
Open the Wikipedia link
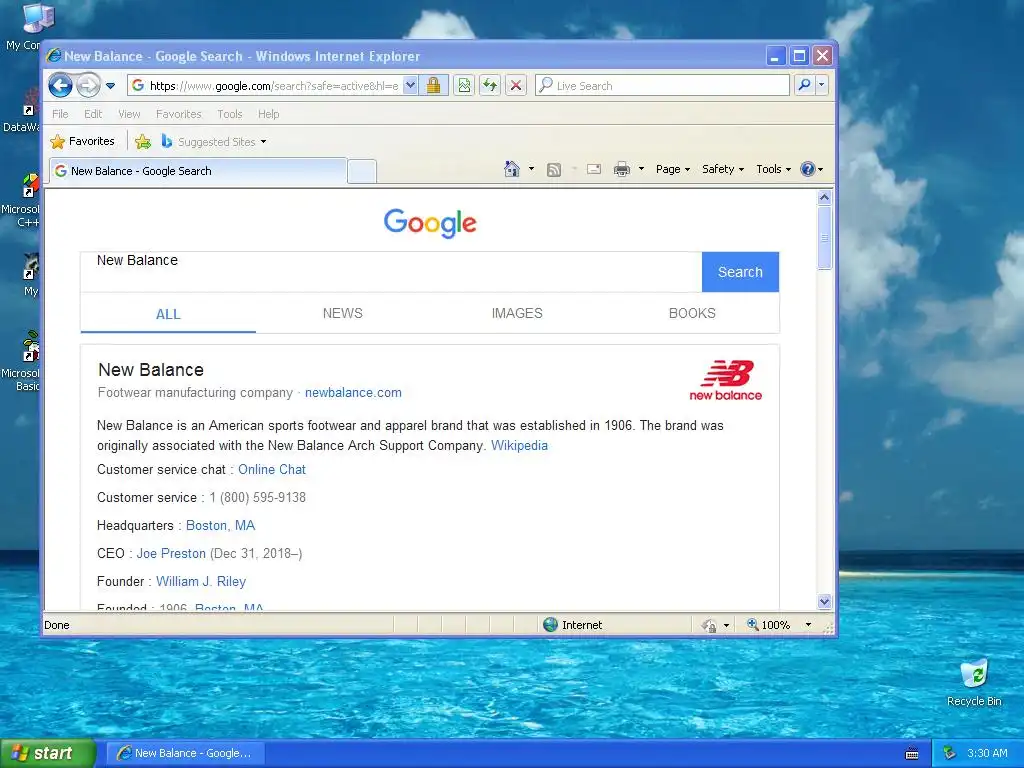pyautogui.click(x=519, y=445)
